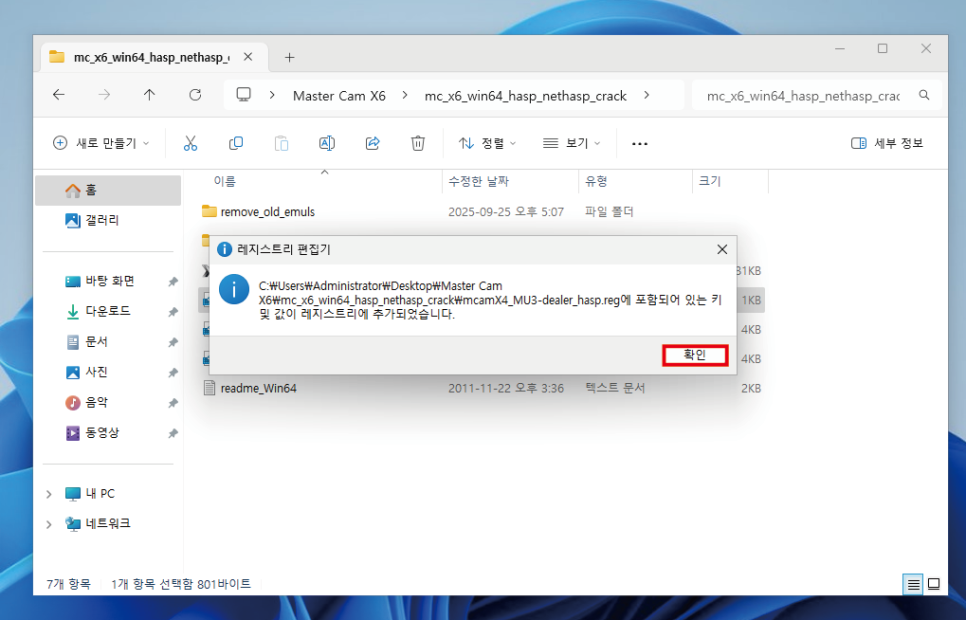Click the Paste icon in toolbar
This screenshot has width=966, height=620.
(x=282, y=144)
